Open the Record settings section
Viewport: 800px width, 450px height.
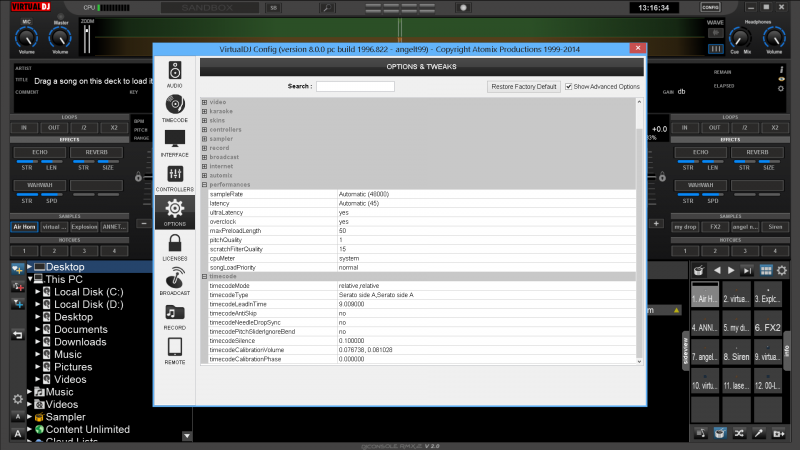174,316
